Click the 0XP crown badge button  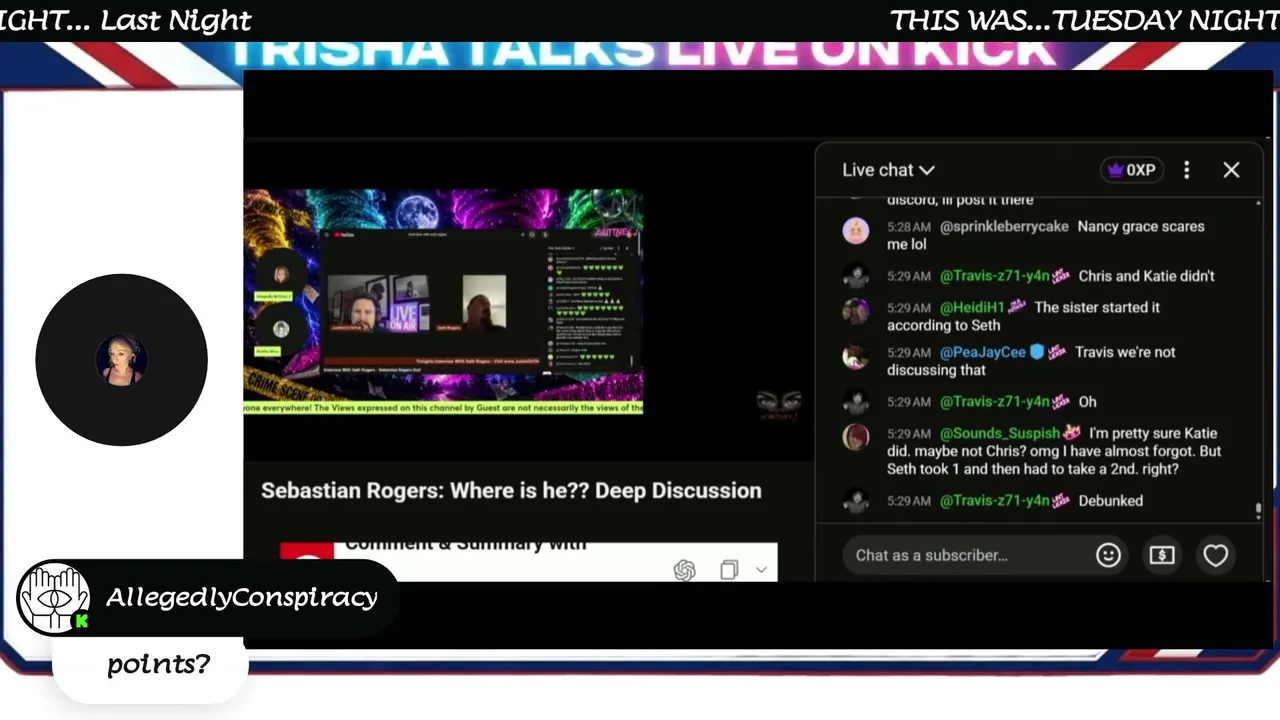click(x=1130, y=170)
